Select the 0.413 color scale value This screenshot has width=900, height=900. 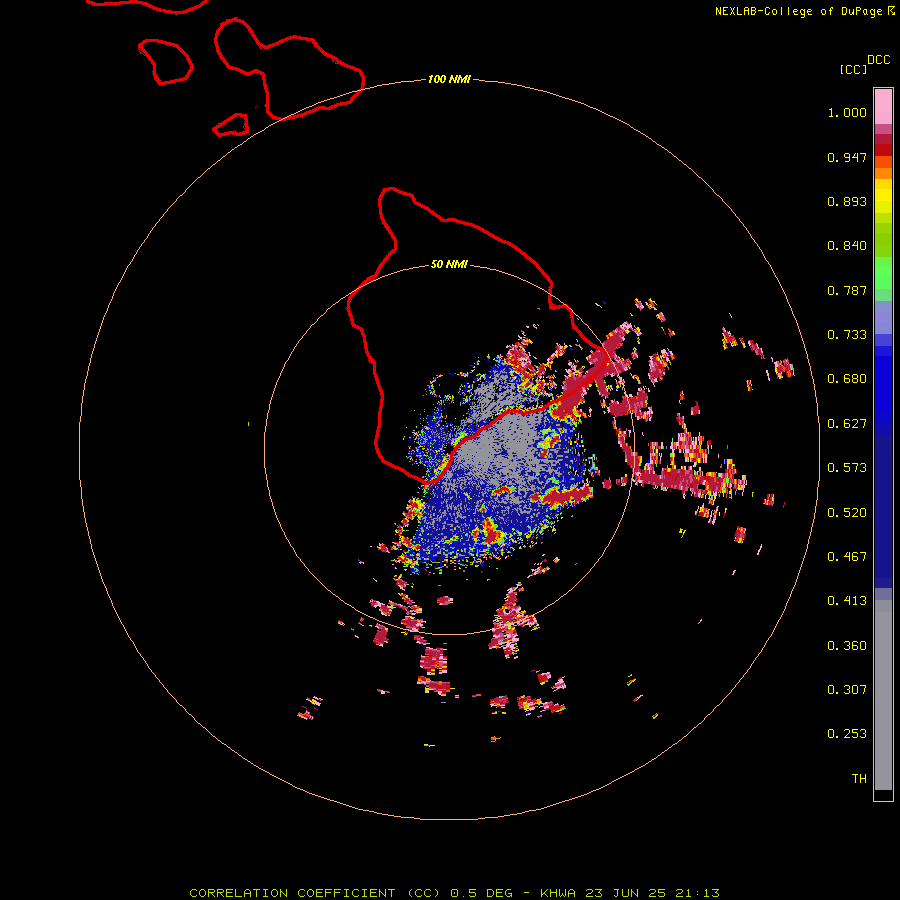[x=847, y=601]
